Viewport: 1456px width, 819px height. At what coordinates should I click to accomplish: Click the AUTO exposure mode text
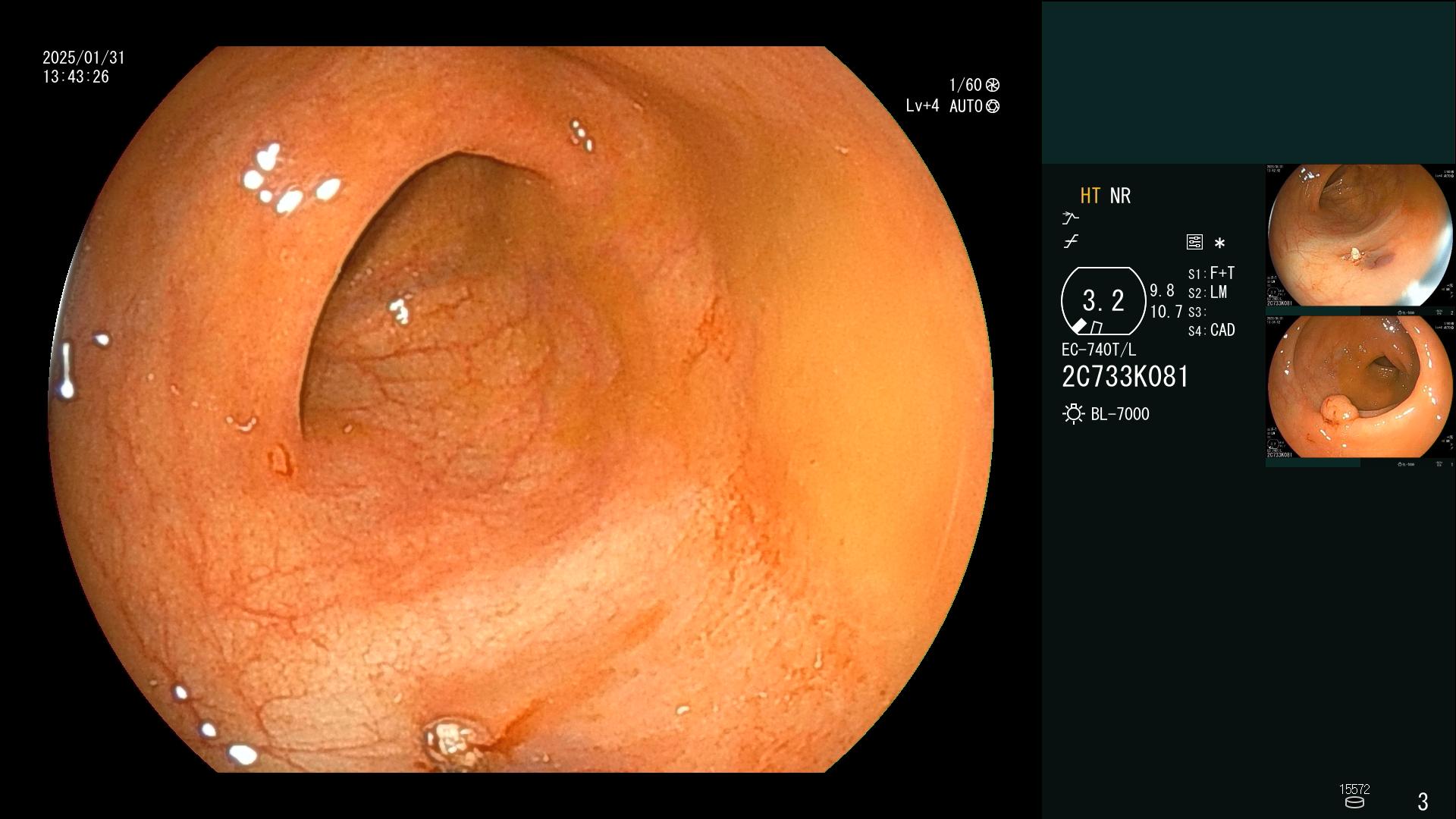point(966,106)
